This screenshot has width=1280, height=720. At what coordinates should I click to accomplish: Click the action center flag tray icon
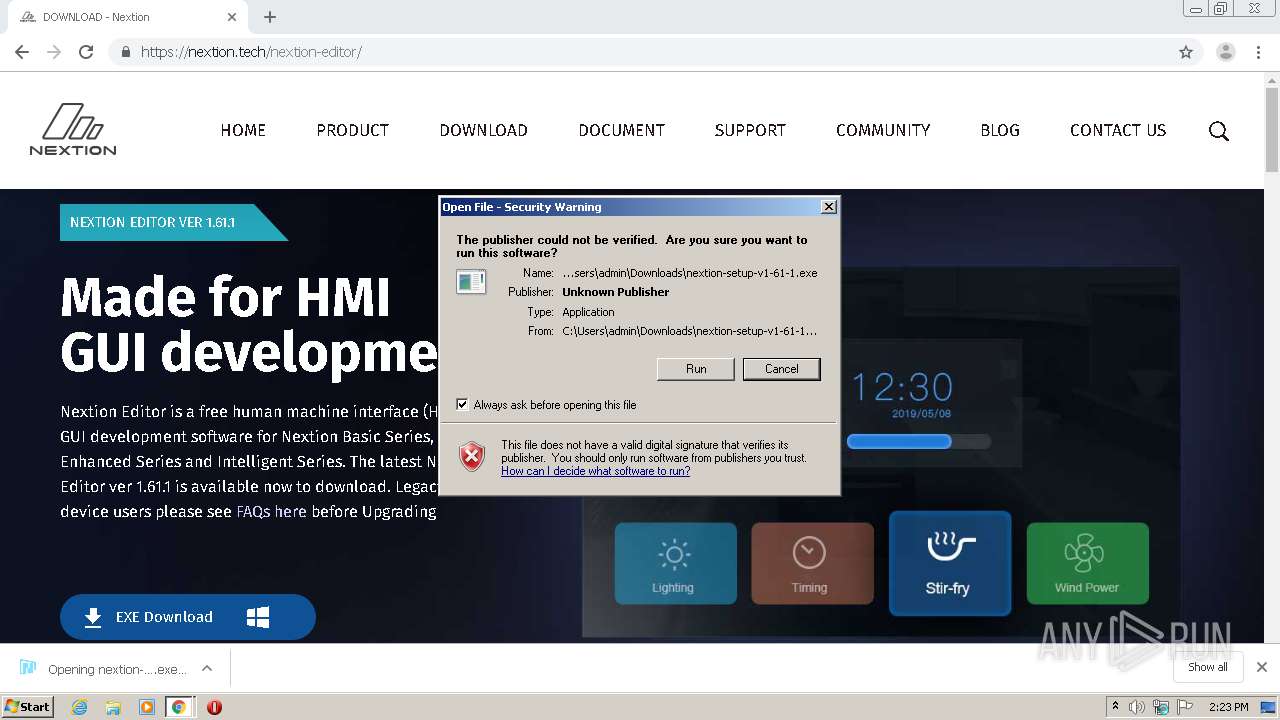[1185, 707]
